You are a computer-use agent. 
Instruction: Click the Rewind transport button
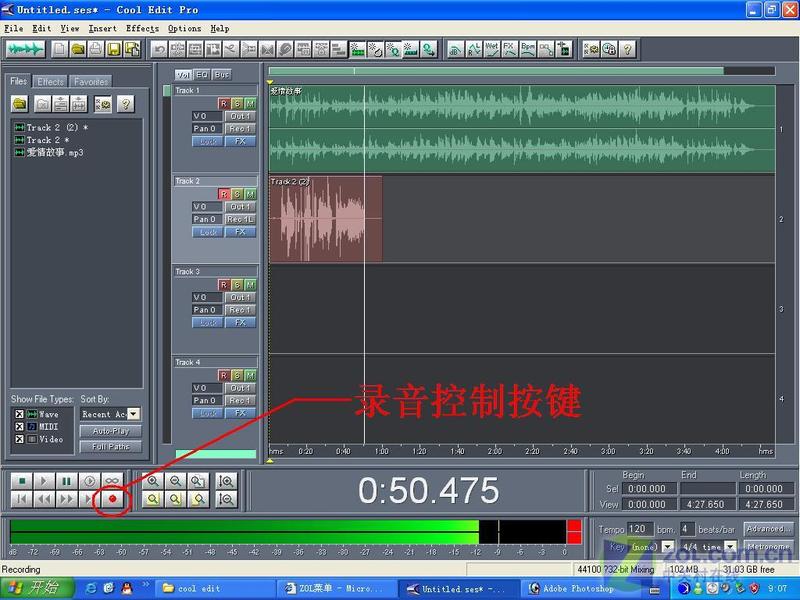[44, 499]
